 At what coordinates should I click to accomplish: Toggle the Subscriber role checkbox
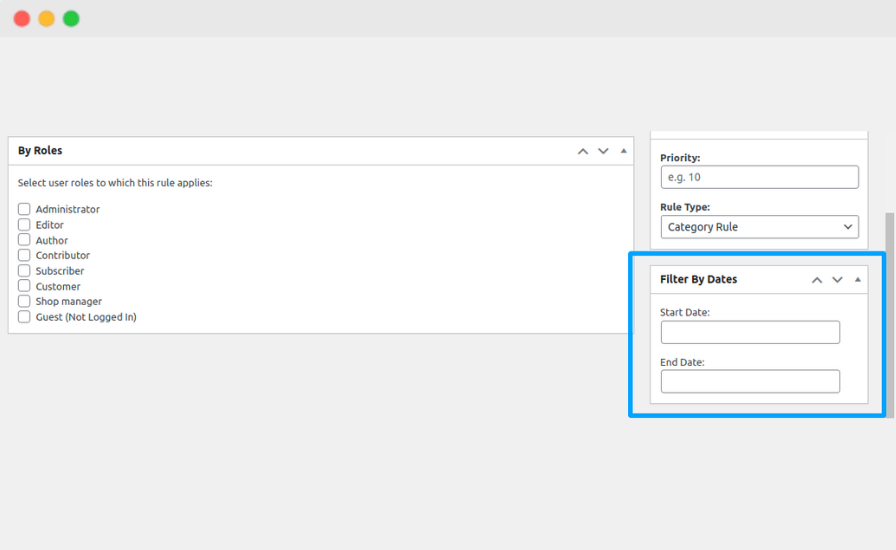(x=25, y=271)
